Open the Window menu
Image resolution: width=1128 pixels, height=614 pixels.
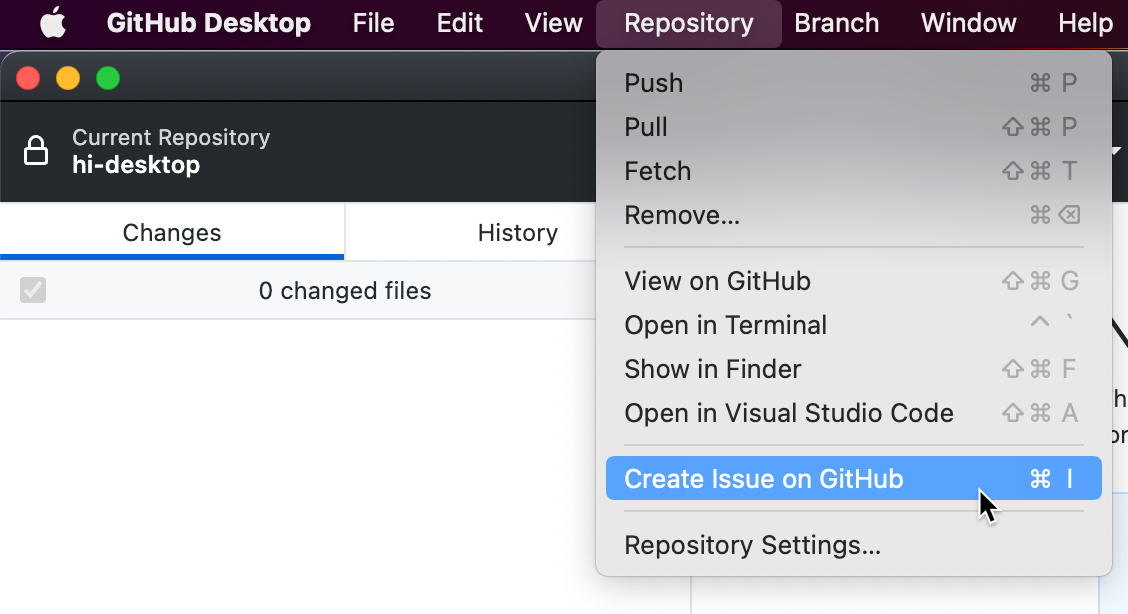tap(967, 22)
